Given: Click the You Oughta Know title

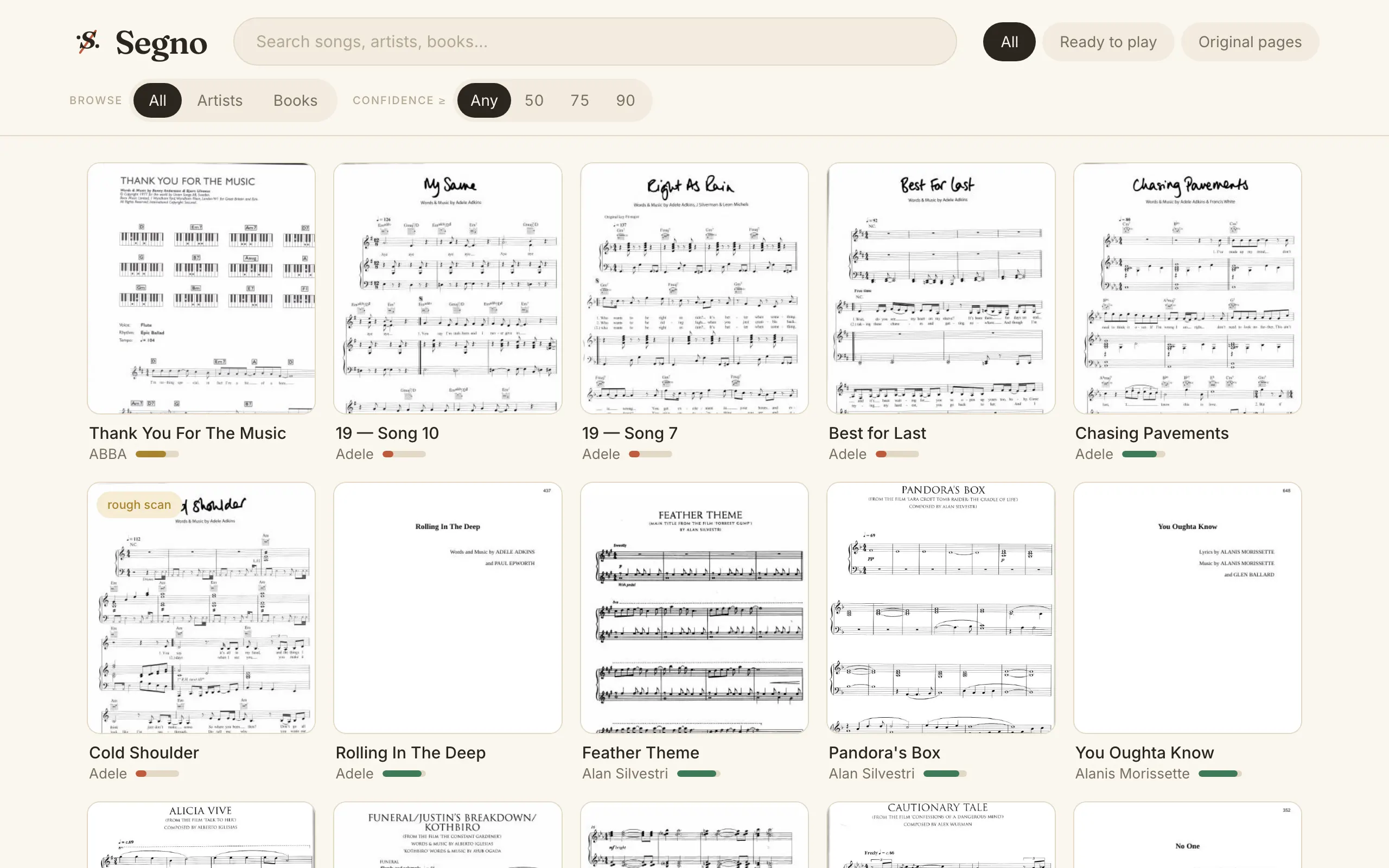Looking at the screenshot, I should point(1144,752).
